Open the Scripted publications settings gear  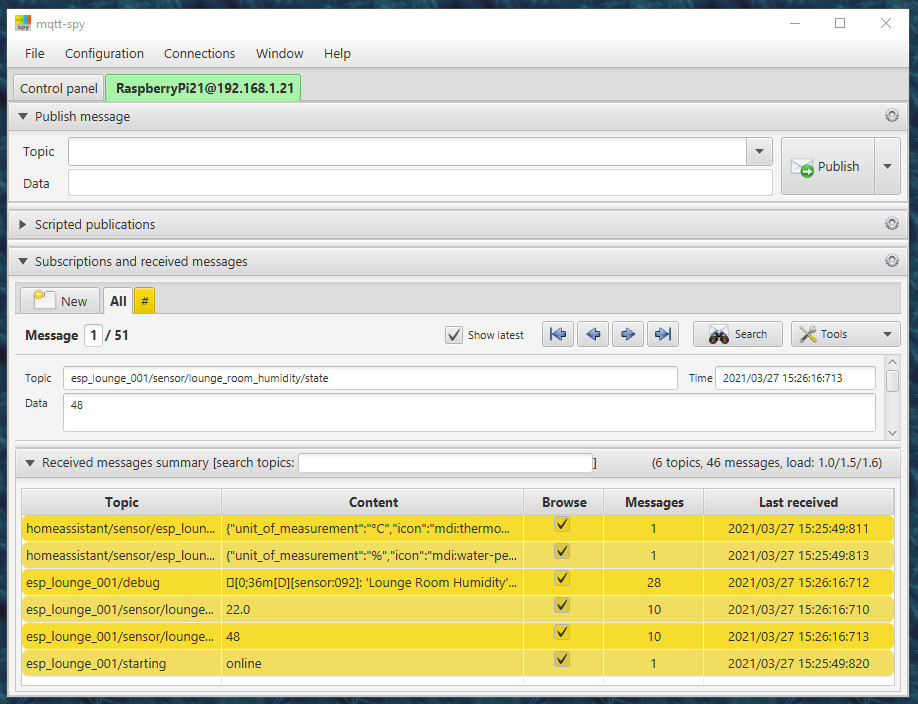891,224
